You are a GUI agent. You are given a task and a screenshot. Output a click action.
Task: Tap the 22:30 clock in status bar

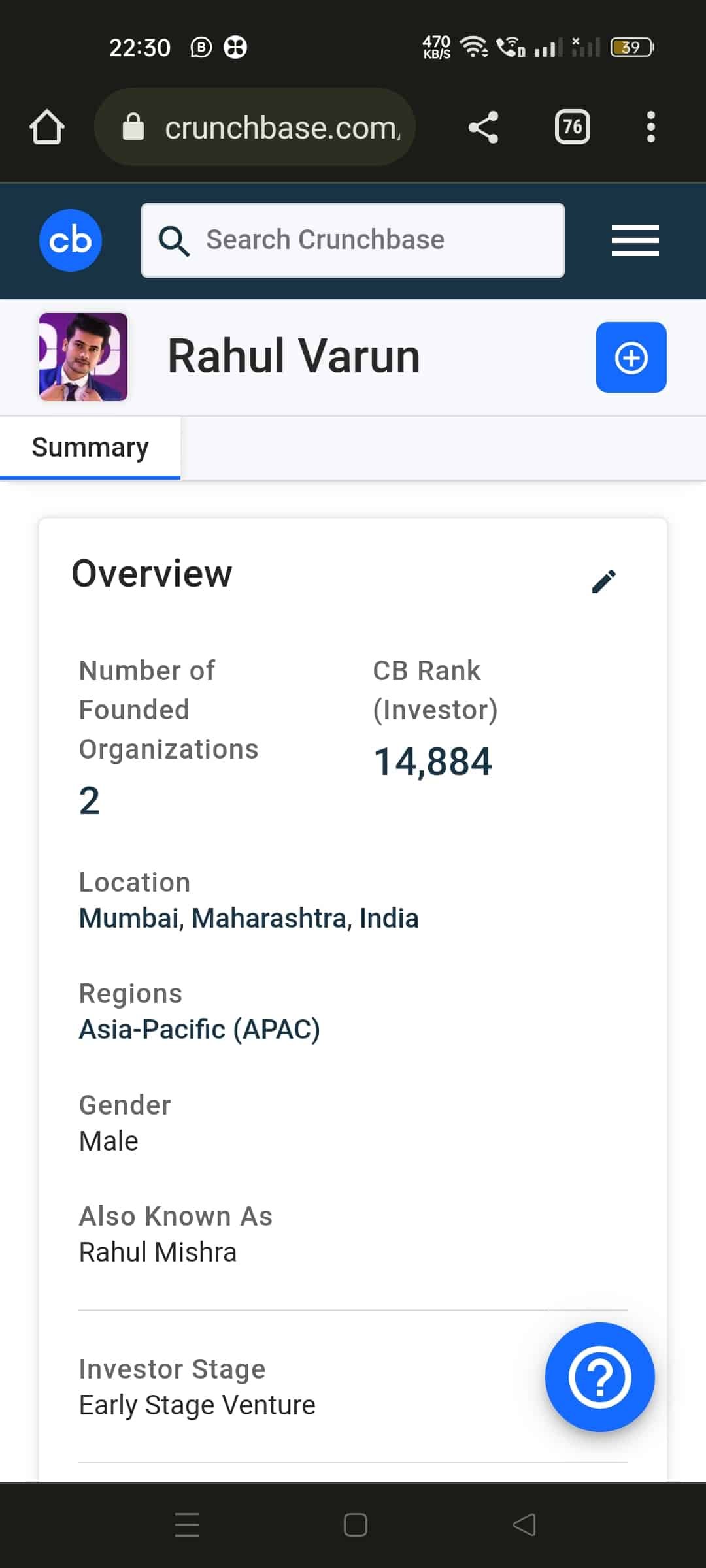(139, 48)
